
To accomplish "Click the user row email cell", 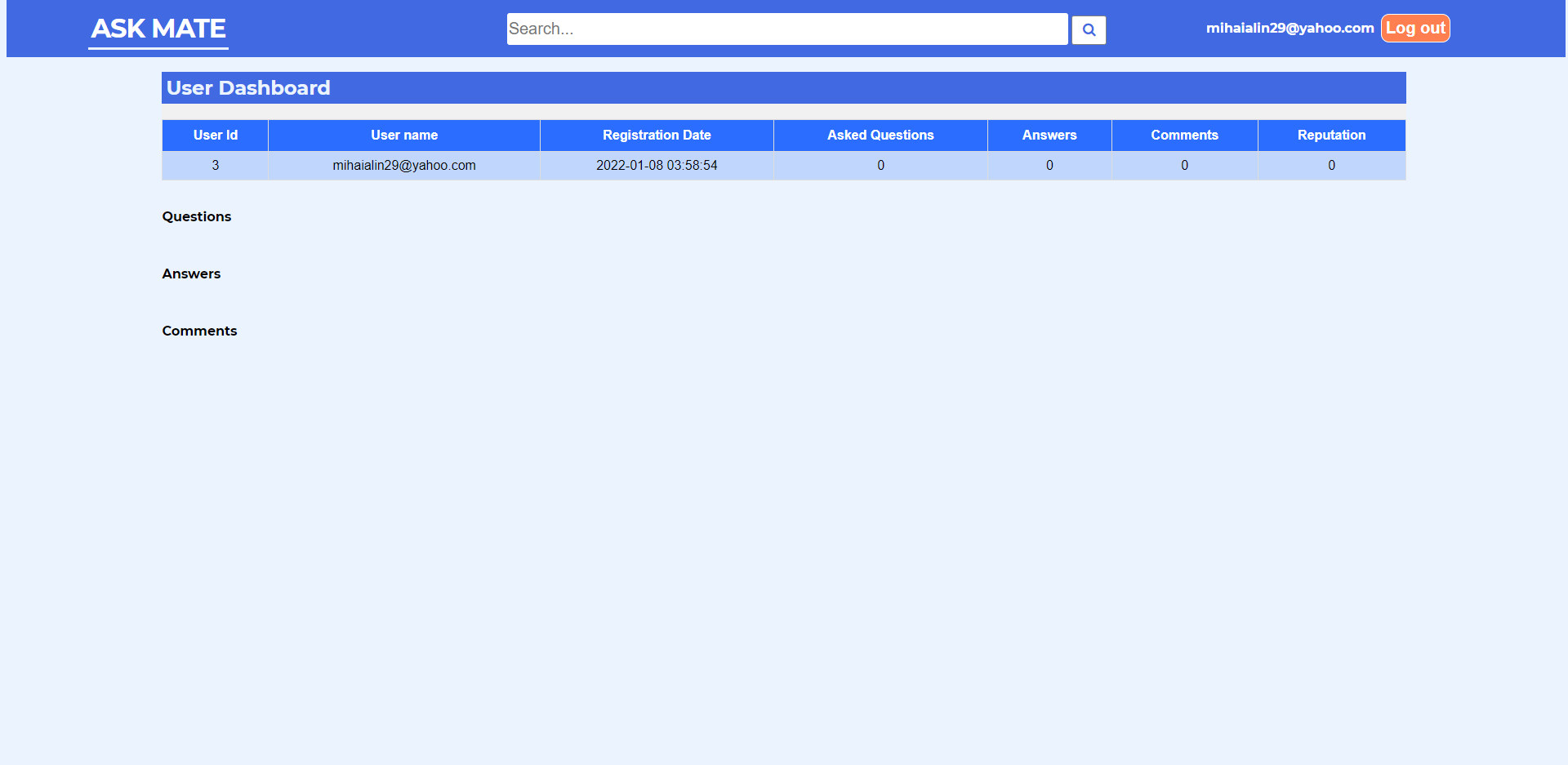I will pos(404,165).
